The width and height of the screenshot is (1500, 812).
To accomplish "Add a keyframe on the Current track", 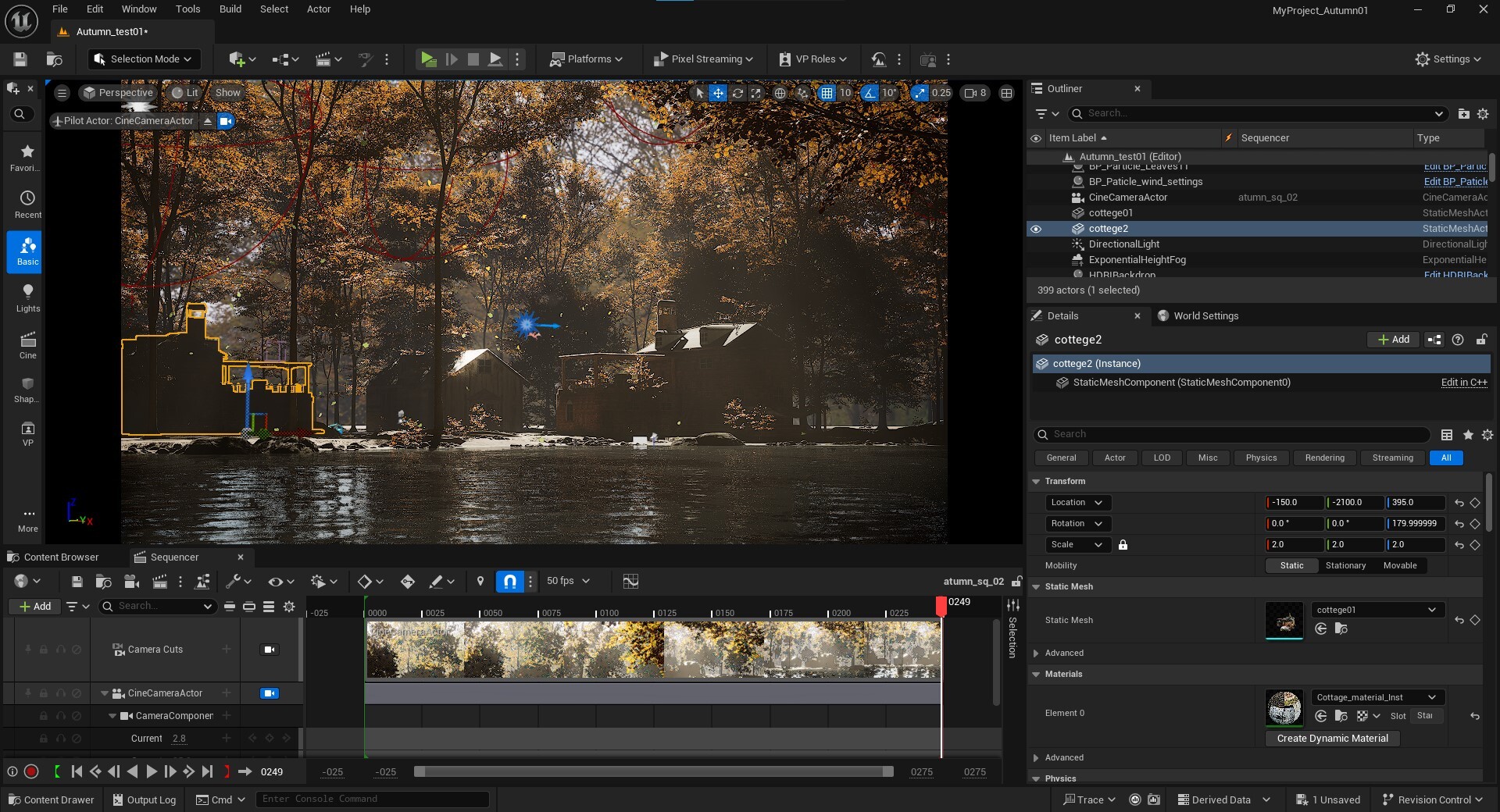I will pos(269,738).
